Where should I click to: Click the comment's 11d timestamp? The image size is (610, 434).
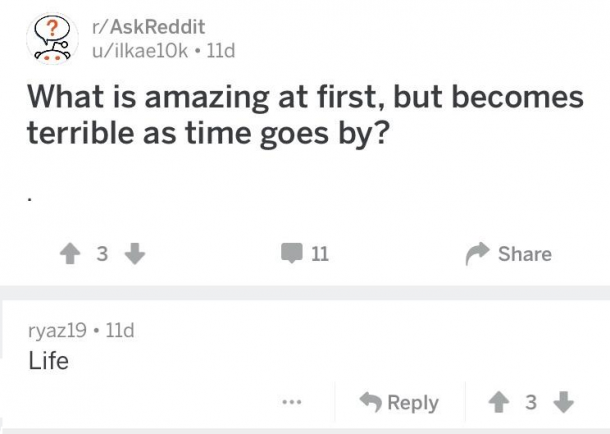116,329
